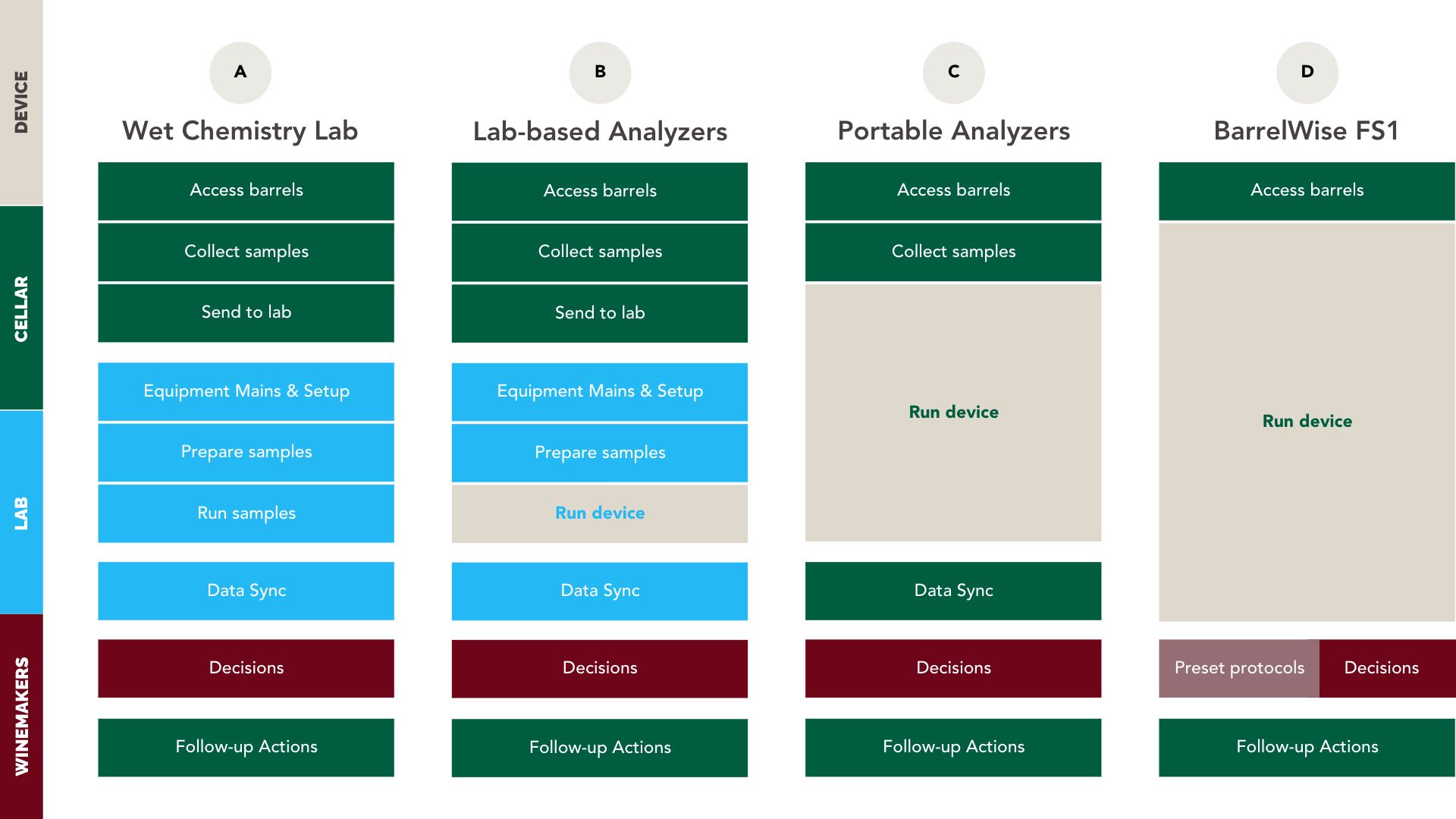The height and width of the screenshot is (819, 1456).
Task: Click Decisions under BarrelWise FS1
Action: click(1381, 668)
